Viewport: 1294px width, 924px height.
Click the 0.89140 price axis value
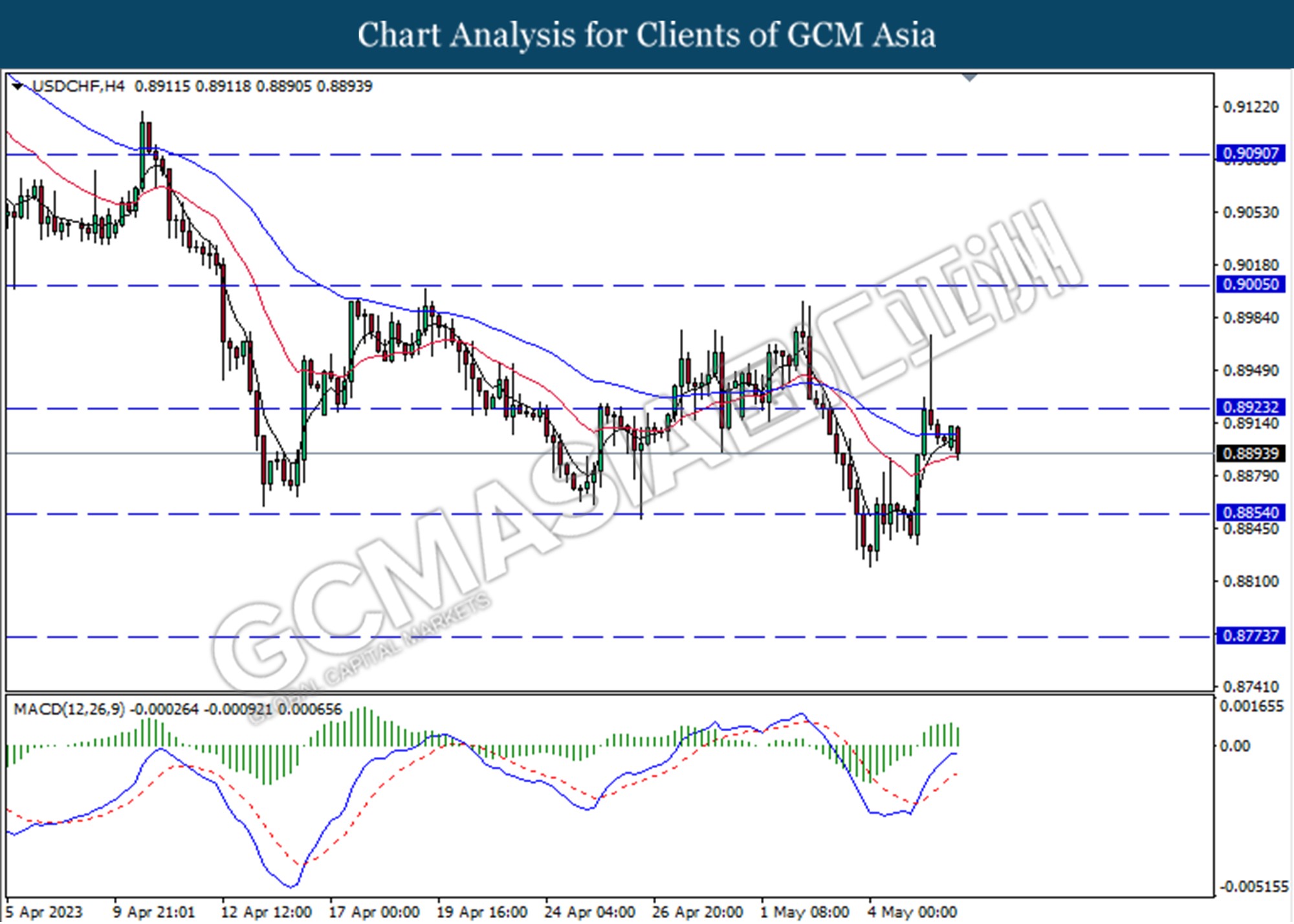pyautogui.click(x=1251, y=423)
